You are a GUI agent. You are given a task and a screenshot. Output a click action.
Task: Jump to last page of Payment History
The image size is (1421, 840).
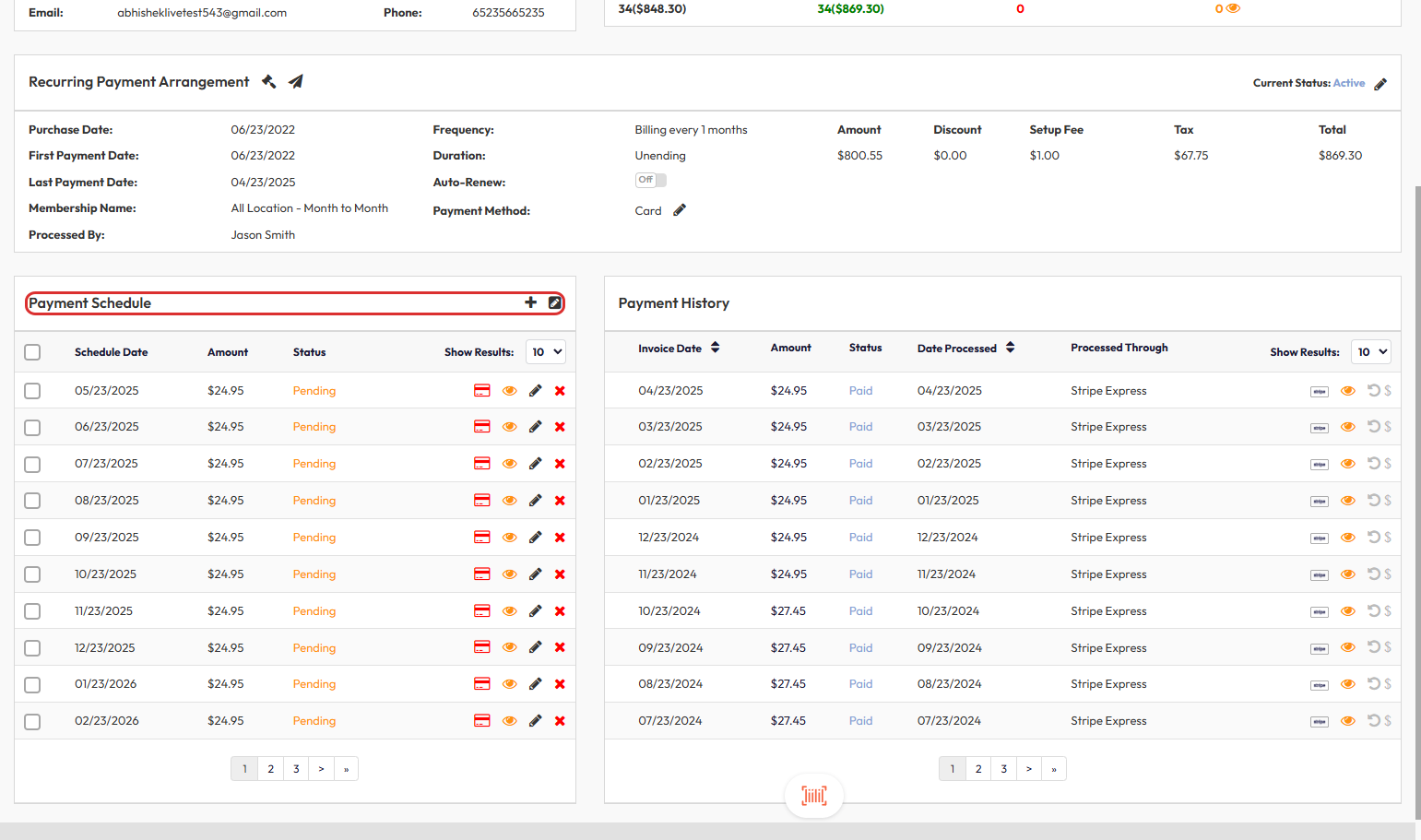[x=1054, y=769]
